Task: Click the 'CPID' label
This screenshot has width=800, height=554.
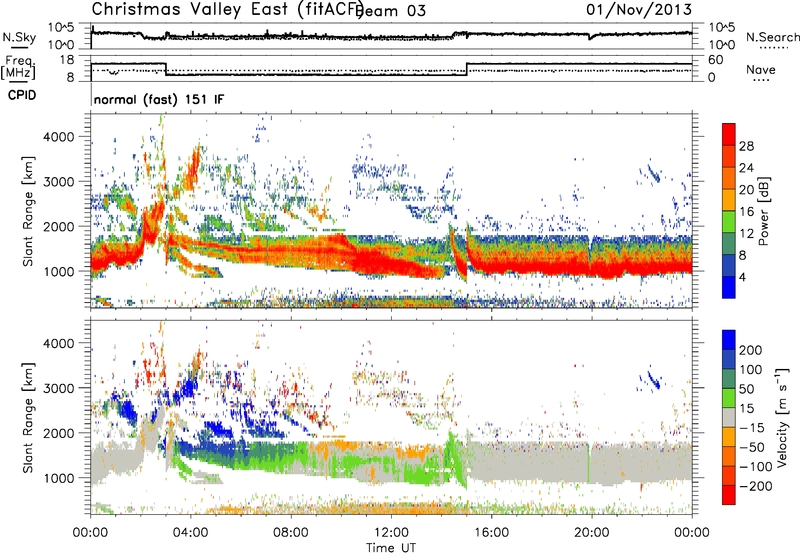Action: coord(22,95)
